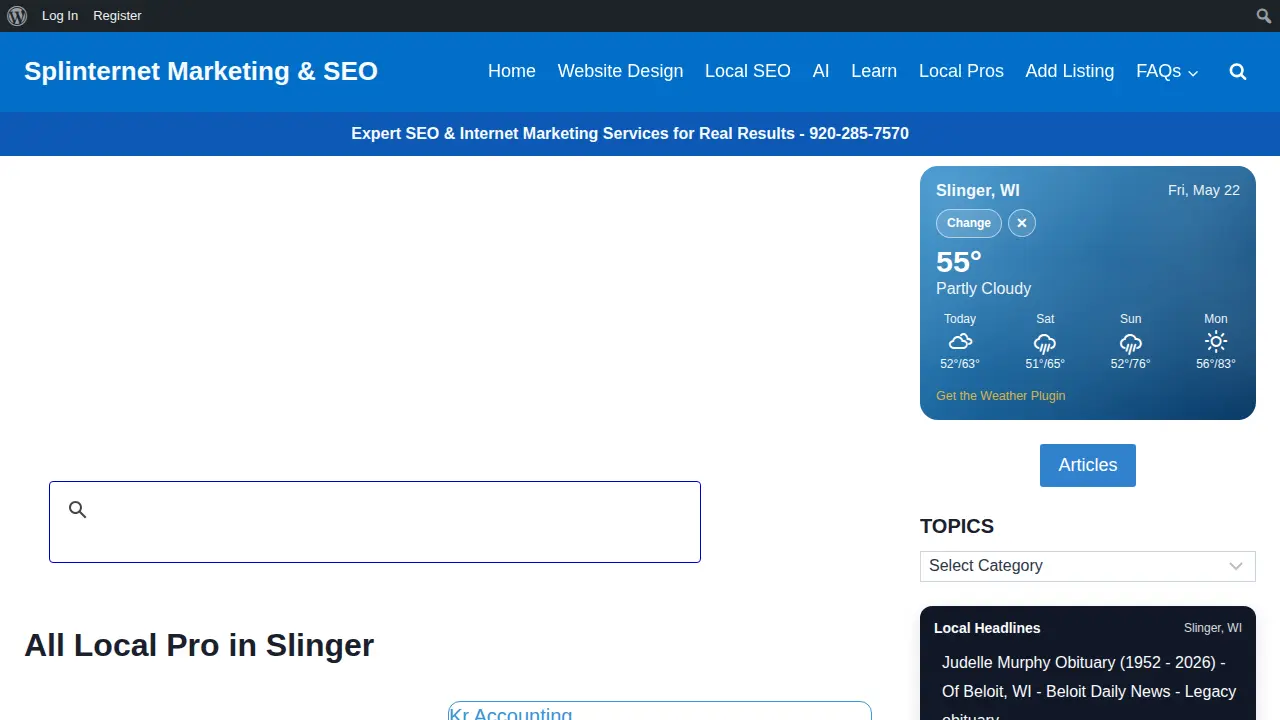Screen dimensions: 1280x720
Task: Expand the FAQs menu chevron
Action: click(1192, 73)
